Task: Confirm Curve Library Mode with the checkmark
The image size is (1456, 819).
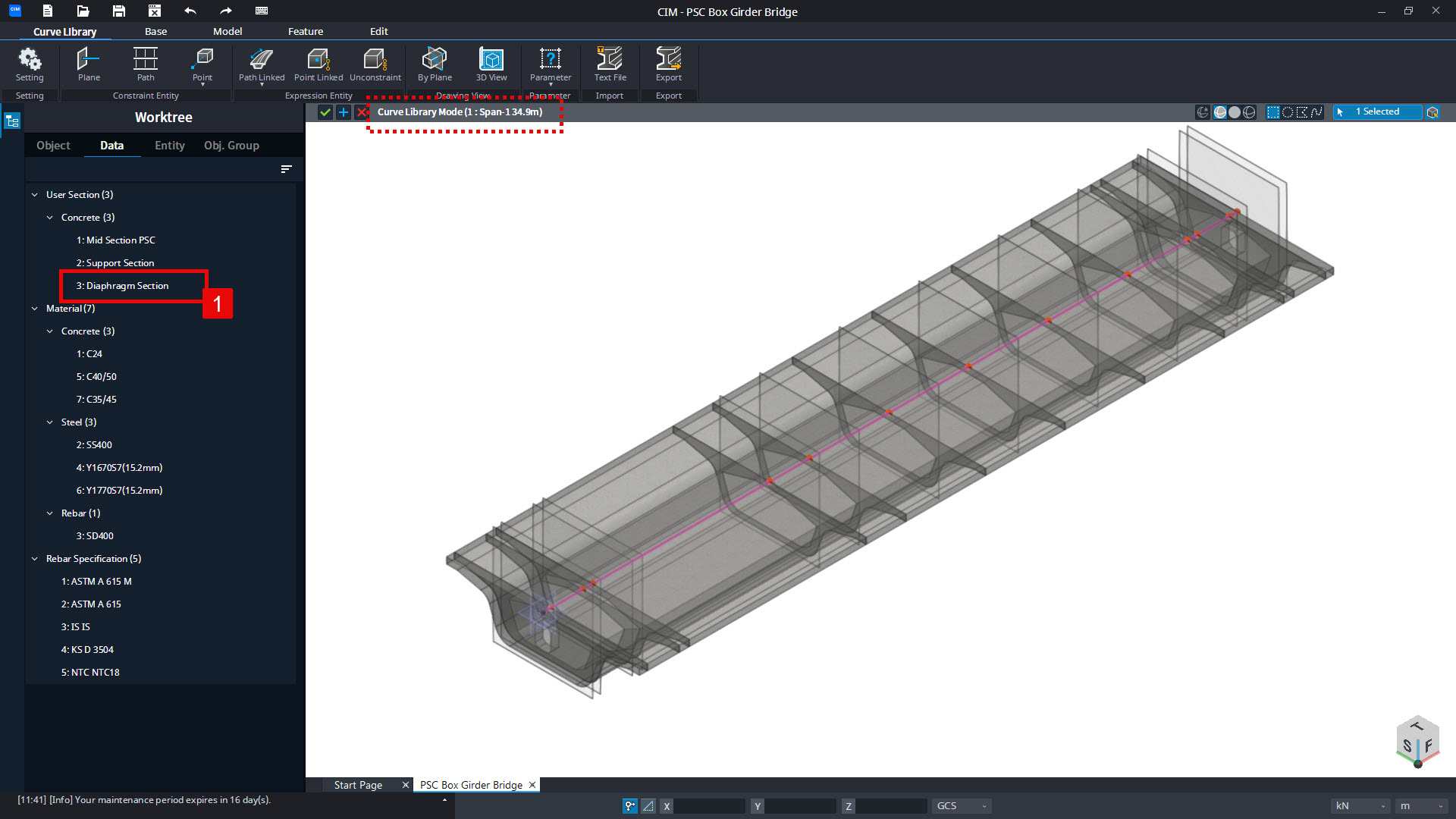Action: (325, 111)
